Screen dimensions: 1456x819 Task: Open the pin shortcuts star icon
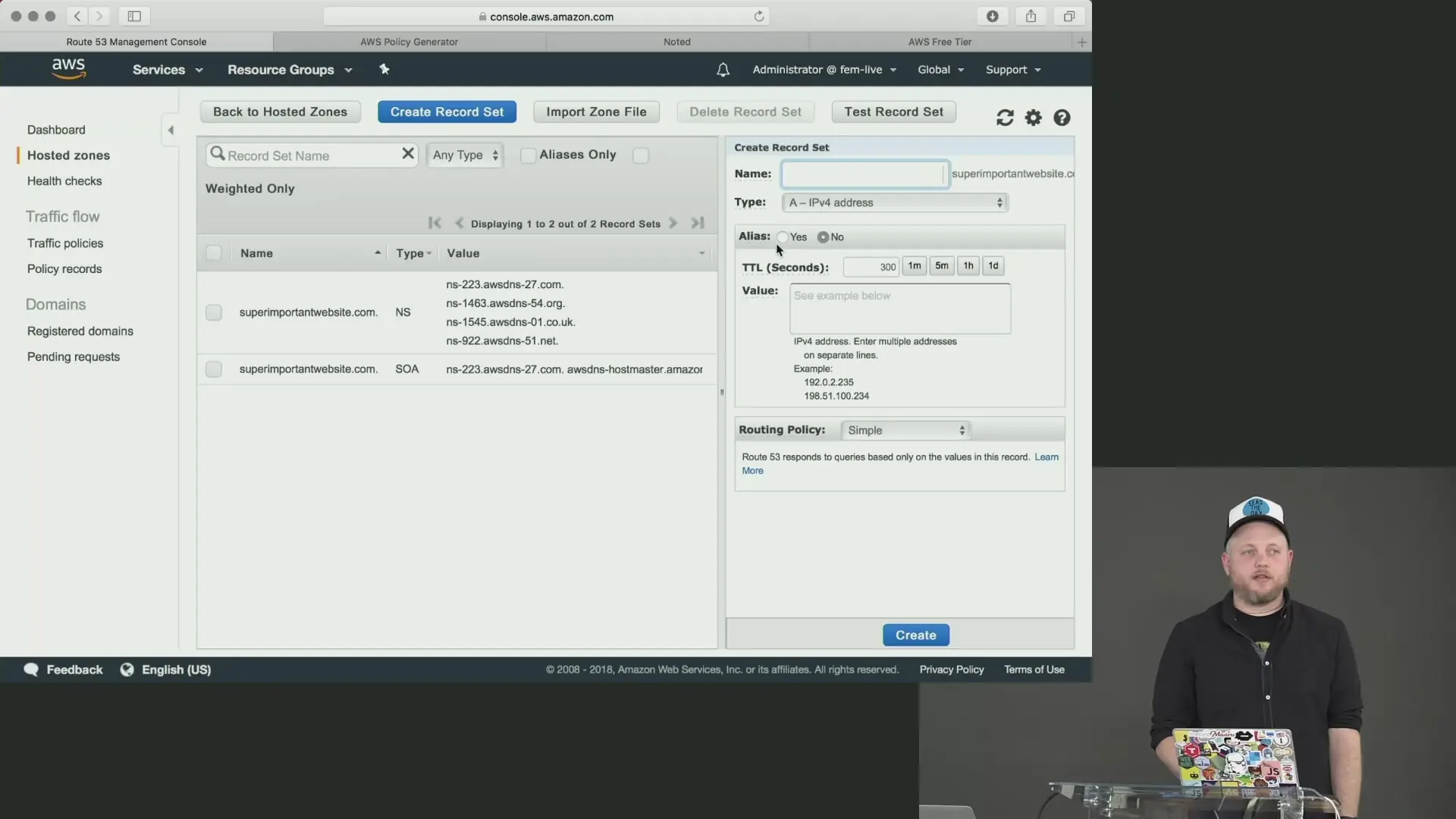pos(384,69)
